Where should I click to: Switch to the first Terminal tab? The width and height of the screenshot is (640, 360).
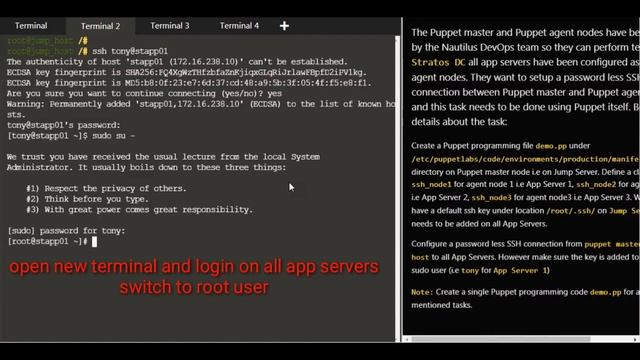[31, 26]
